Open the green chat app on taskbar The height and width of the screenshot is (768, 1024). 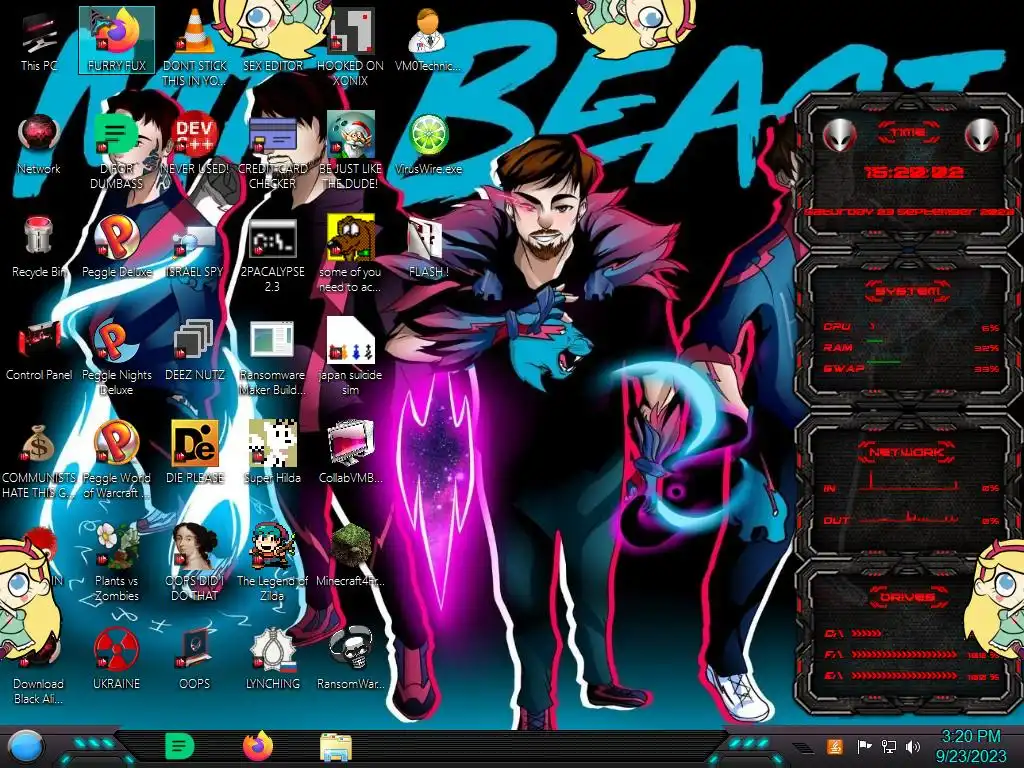pos(180,746)
